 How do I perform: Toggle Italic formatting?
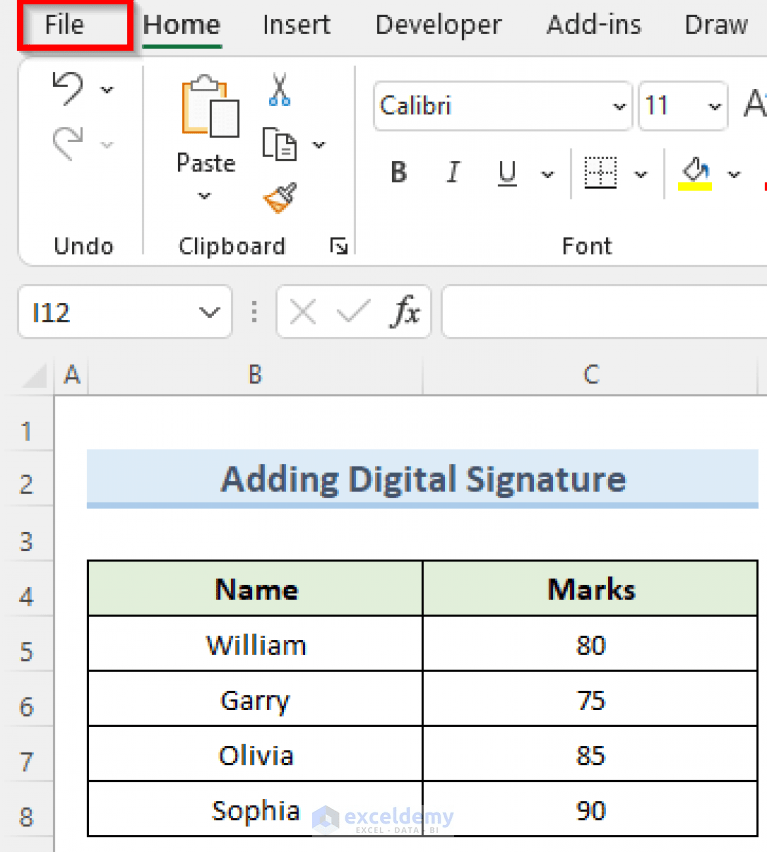[x=452, y=173]
